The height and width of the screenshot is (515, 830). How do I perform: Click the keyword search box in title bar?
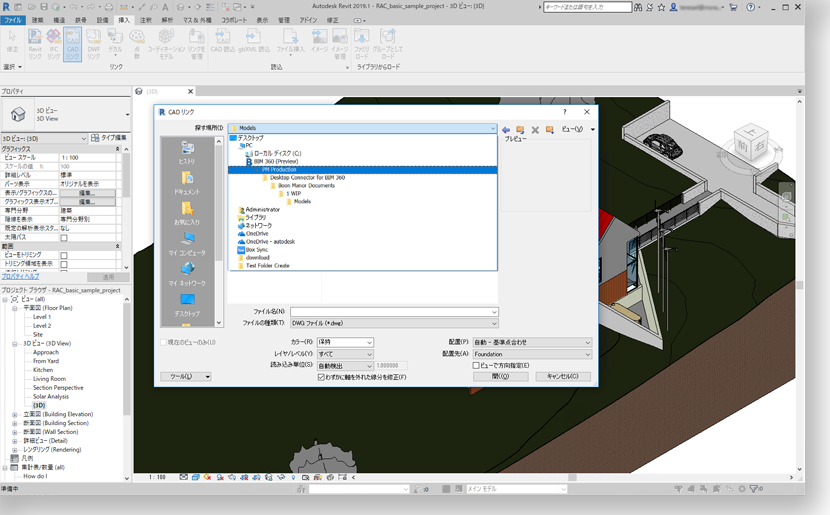tap(587, 7)
